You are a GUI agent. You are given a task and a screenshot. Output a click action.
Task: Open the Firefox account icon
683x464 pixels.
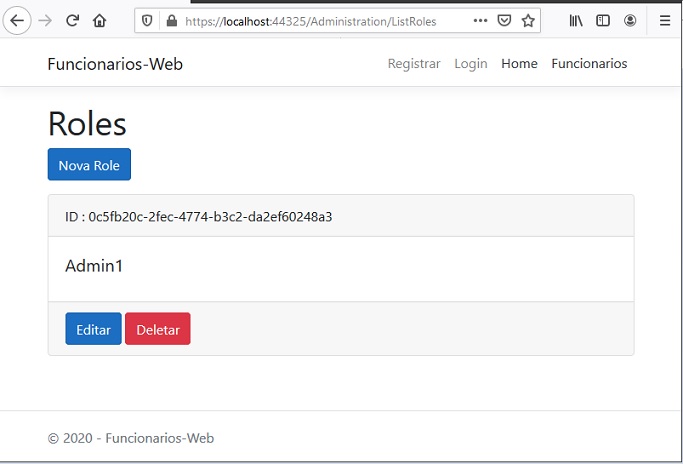(630, 20)
